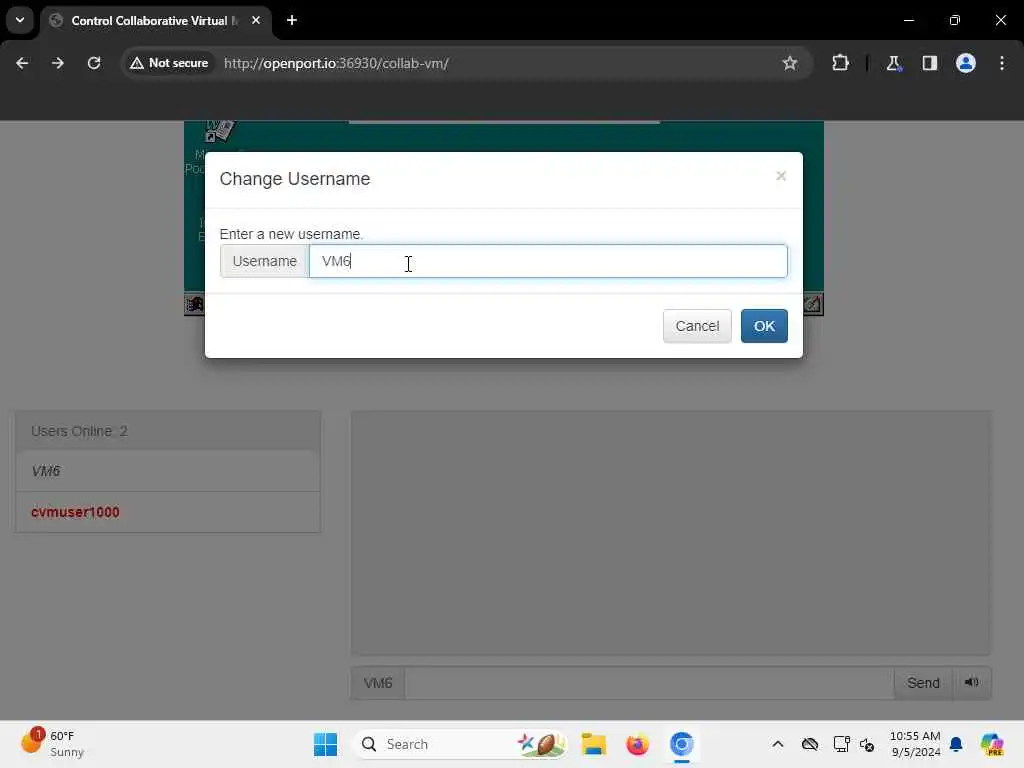1024x768 pixels.
Task: Open the network display tray icon
Action: [x=841, y=744]
